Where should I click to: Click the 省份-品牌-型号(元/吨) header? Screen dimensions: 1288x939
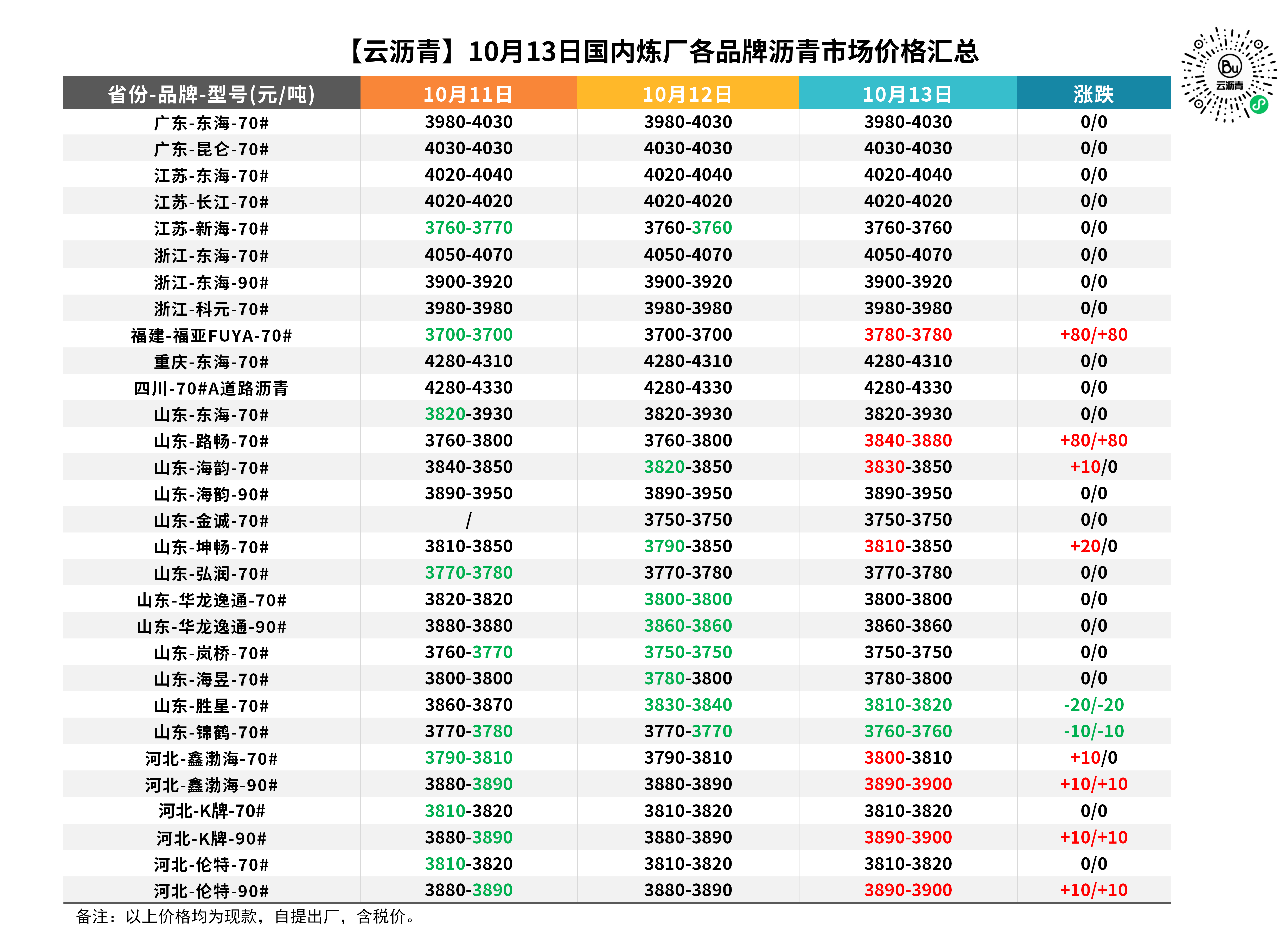211,93
